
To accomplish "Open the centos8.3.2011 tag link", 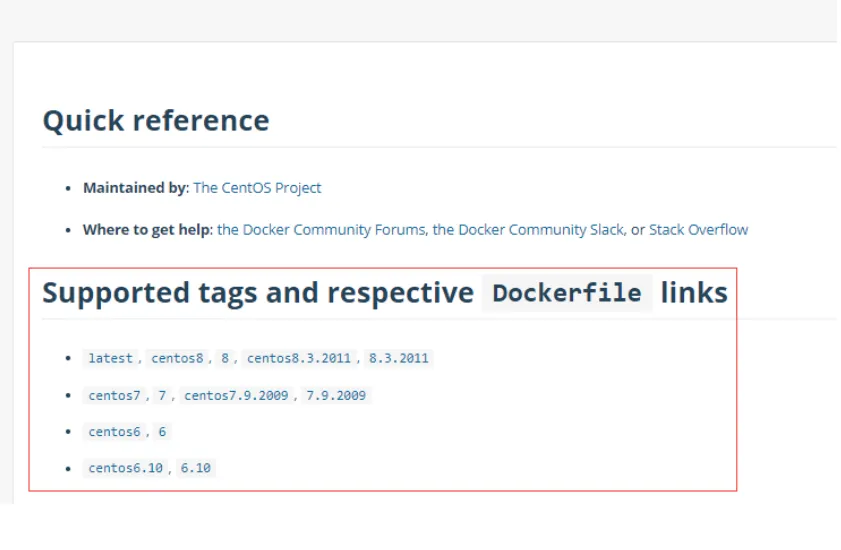I will (299, 358).
